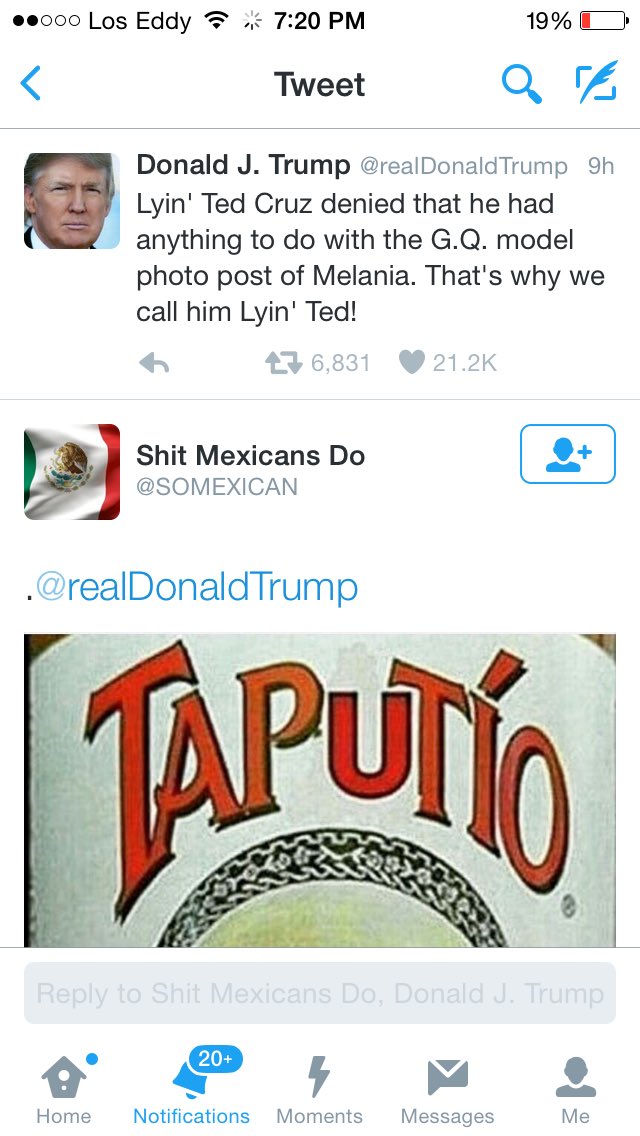Focus the Reply to Shit Mexicans Do field

pyautogui.click(x=320, y=993)
